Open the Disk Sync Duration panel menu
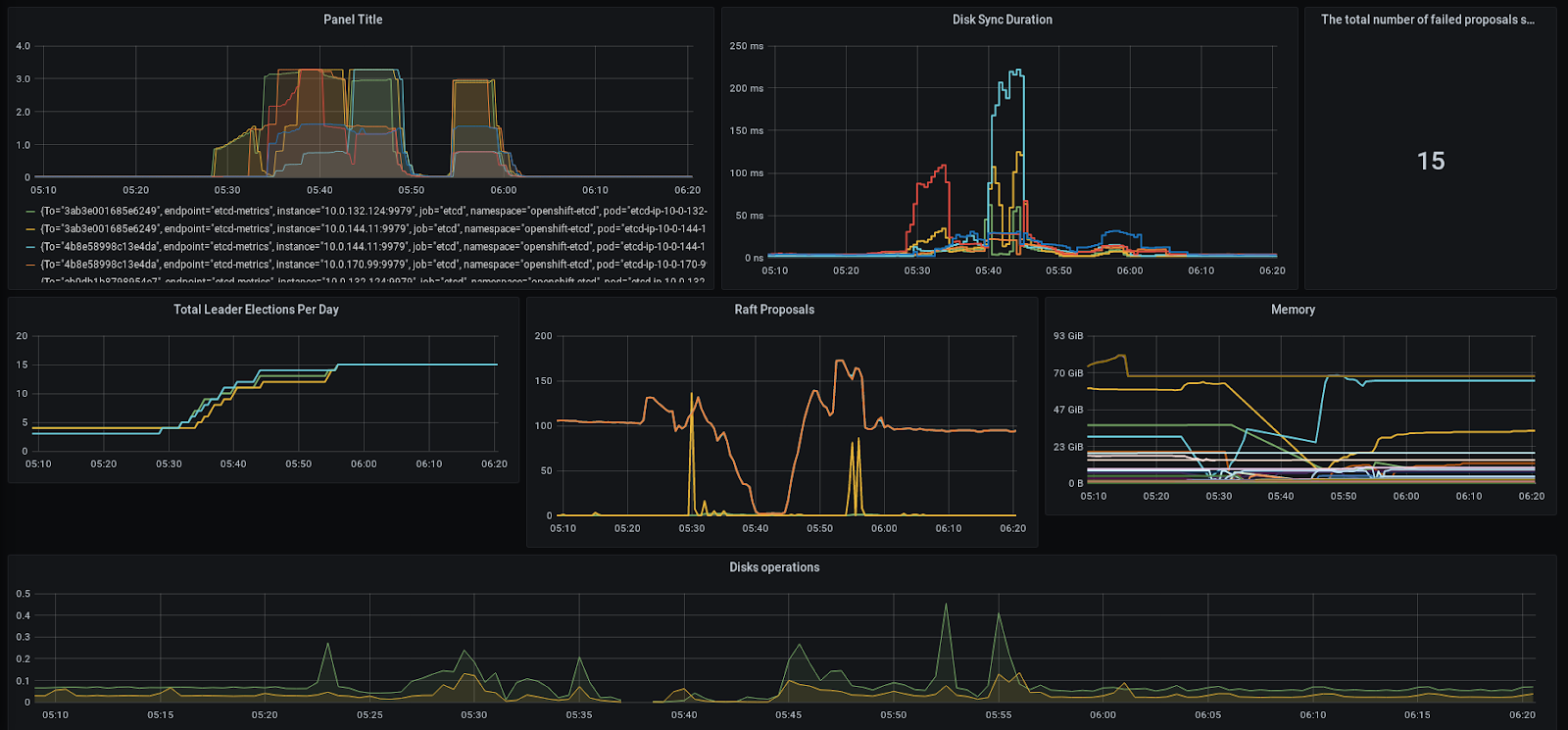Image resolution: width=1568 pixels, height=730 pixels. (x=1002, y=20)
